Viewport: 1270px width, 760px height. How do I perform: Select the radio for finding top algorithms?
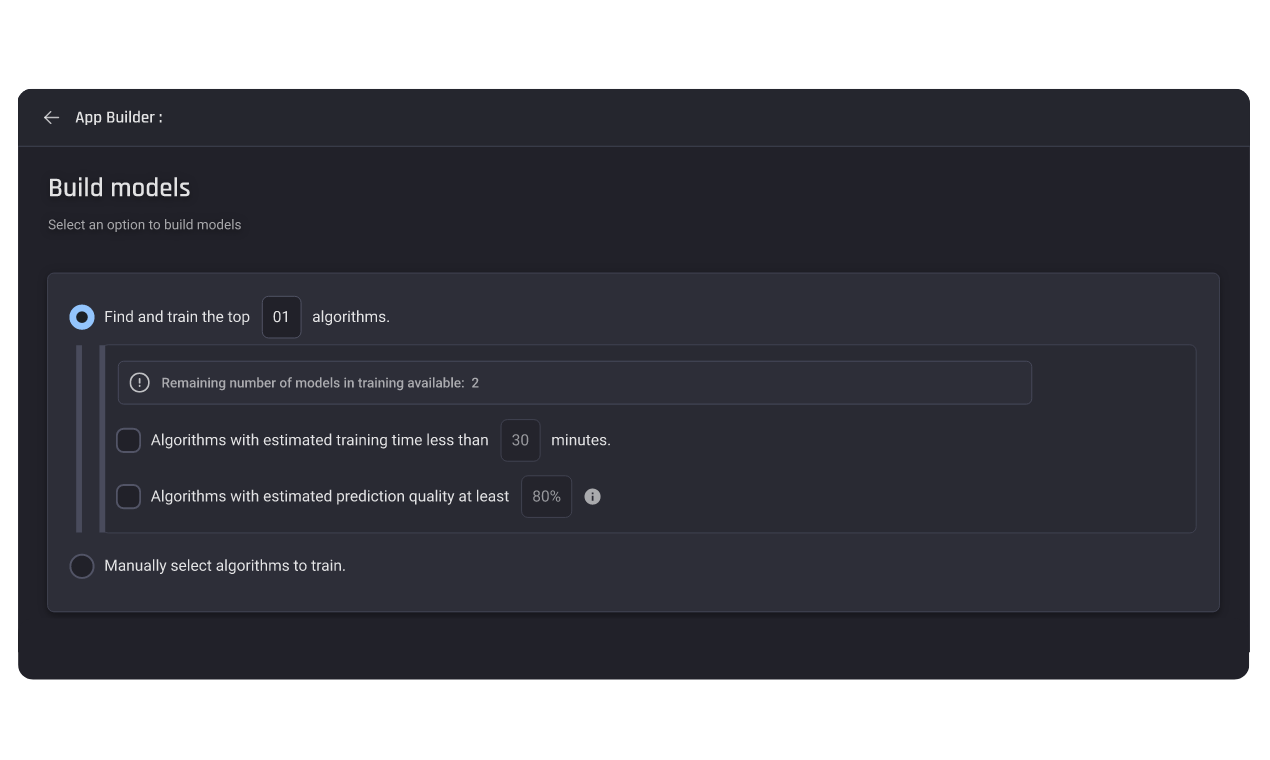click(81, 316)
